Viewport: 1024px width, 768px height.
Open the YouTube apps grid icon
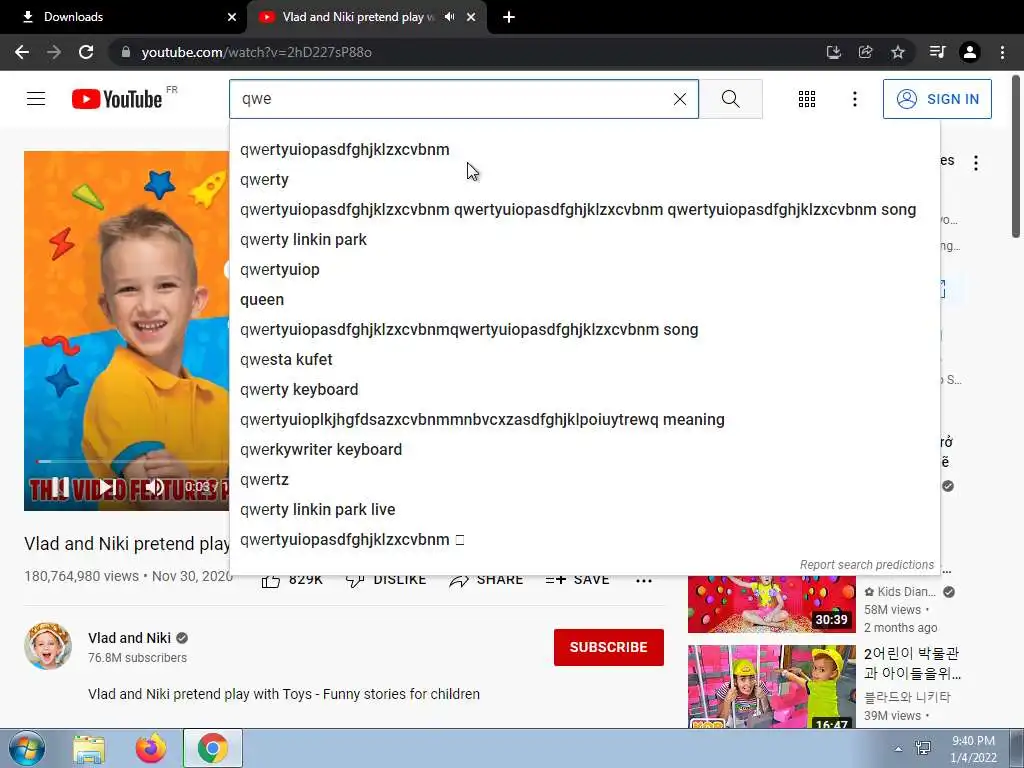(807, 99)
